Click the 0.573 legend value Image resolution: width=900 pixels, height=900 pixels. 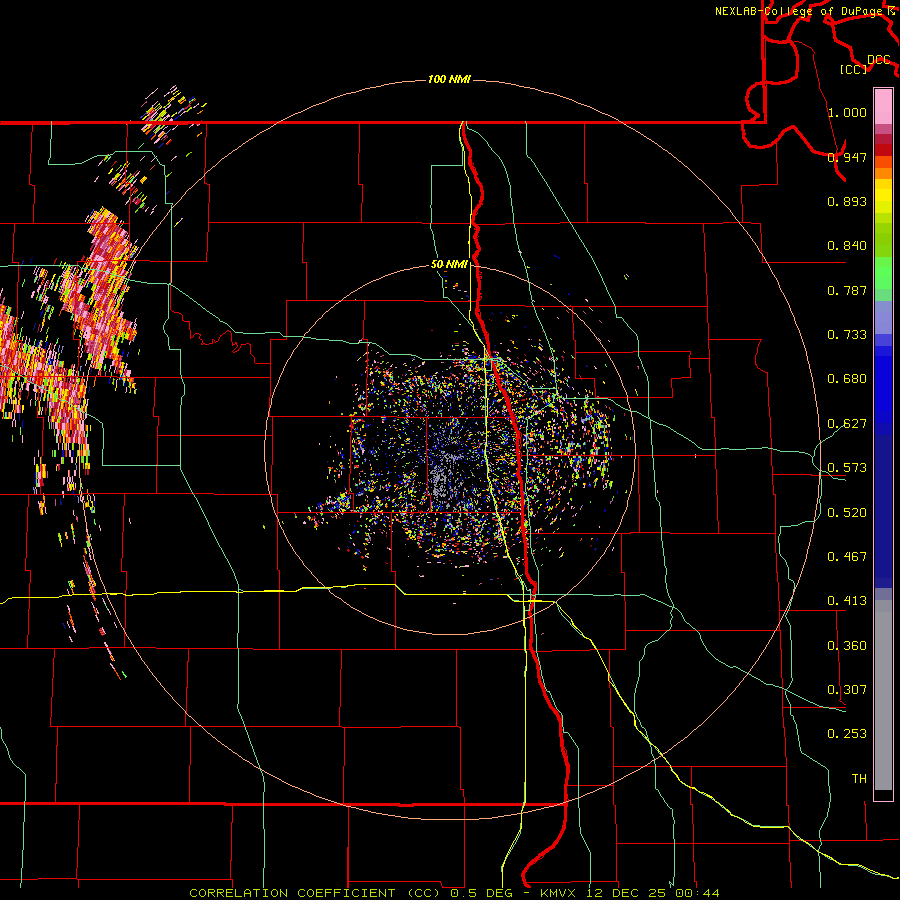847,468
